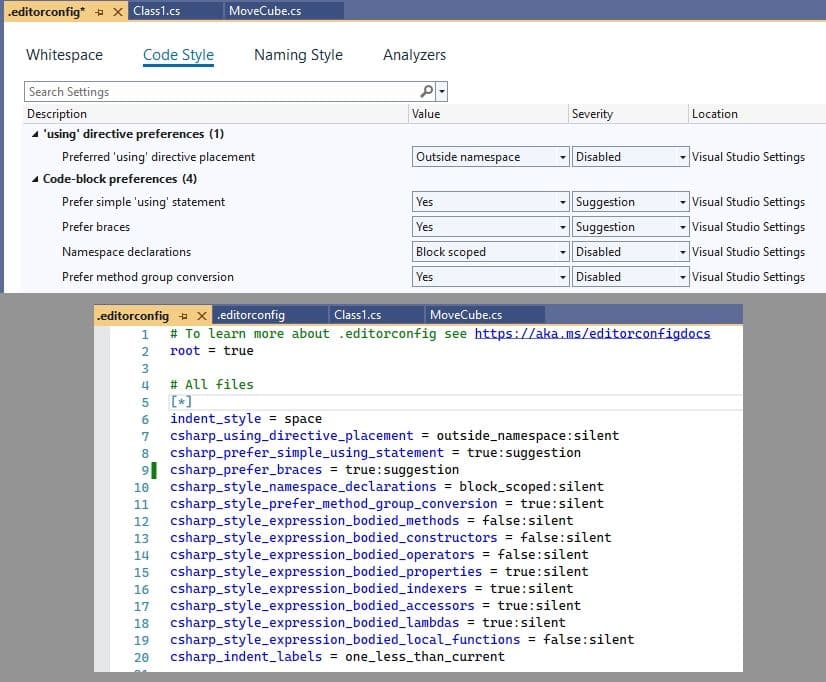The image size is (826, 682).
Task: Open the Naming Style tab
Action: (297, 55)
